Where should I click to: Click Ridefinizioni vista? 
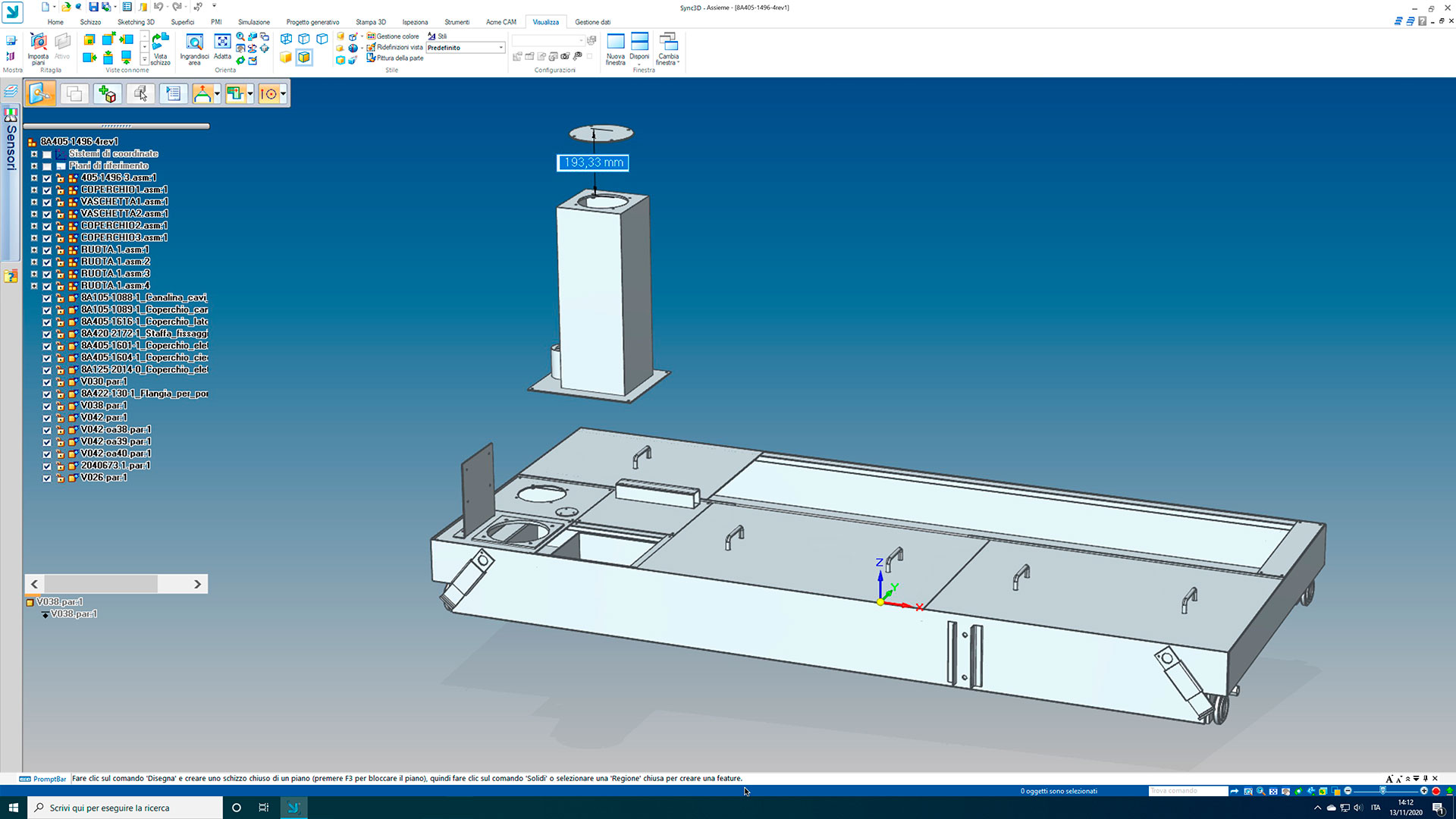[x=394, y=47]
